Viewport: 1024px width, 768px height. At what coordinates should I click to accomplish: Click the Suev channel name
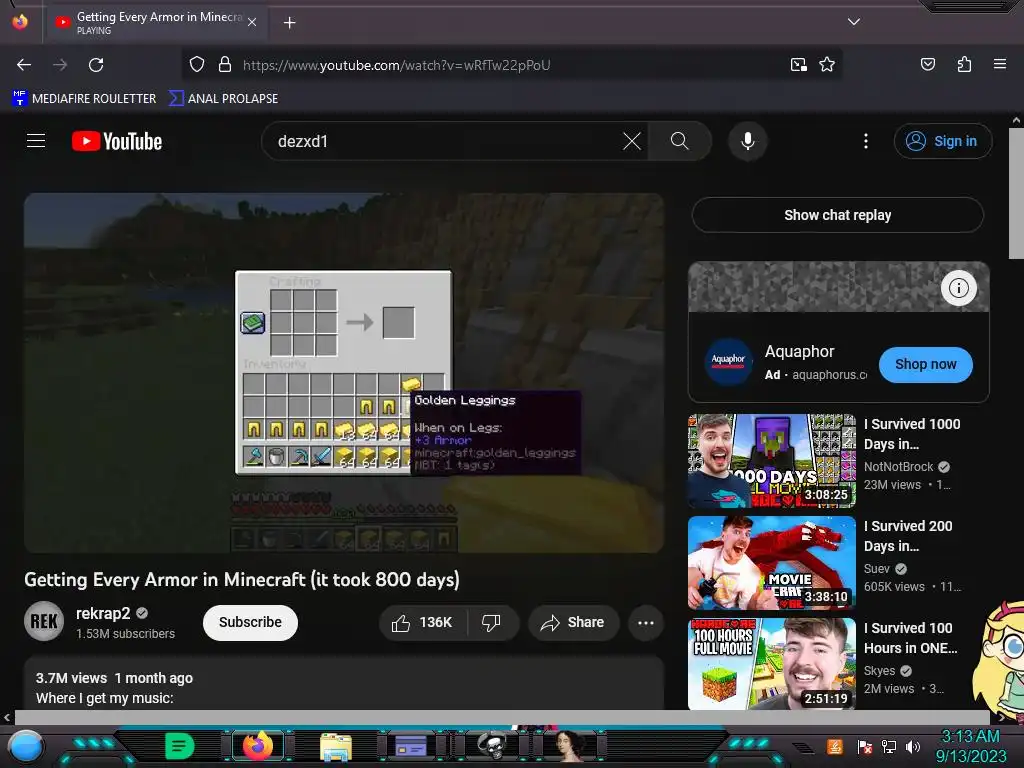[x=876, y=569]
